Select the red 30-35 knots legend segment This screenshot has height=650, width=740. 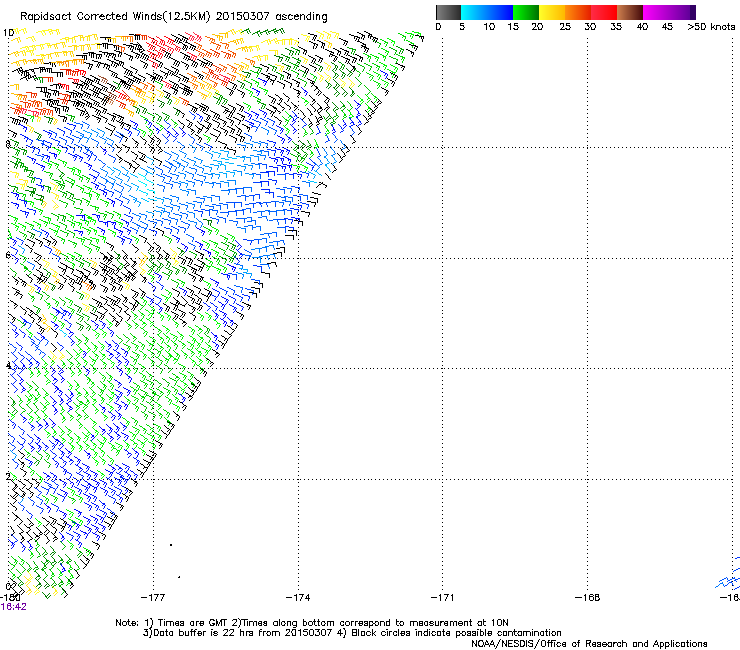pos(604,12)
